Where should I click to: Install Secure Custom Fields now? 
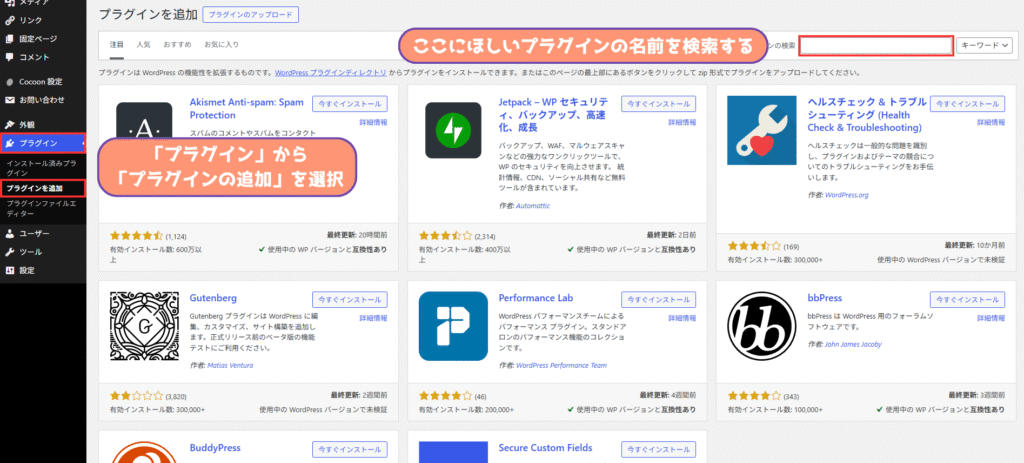(x=658, y=449)
